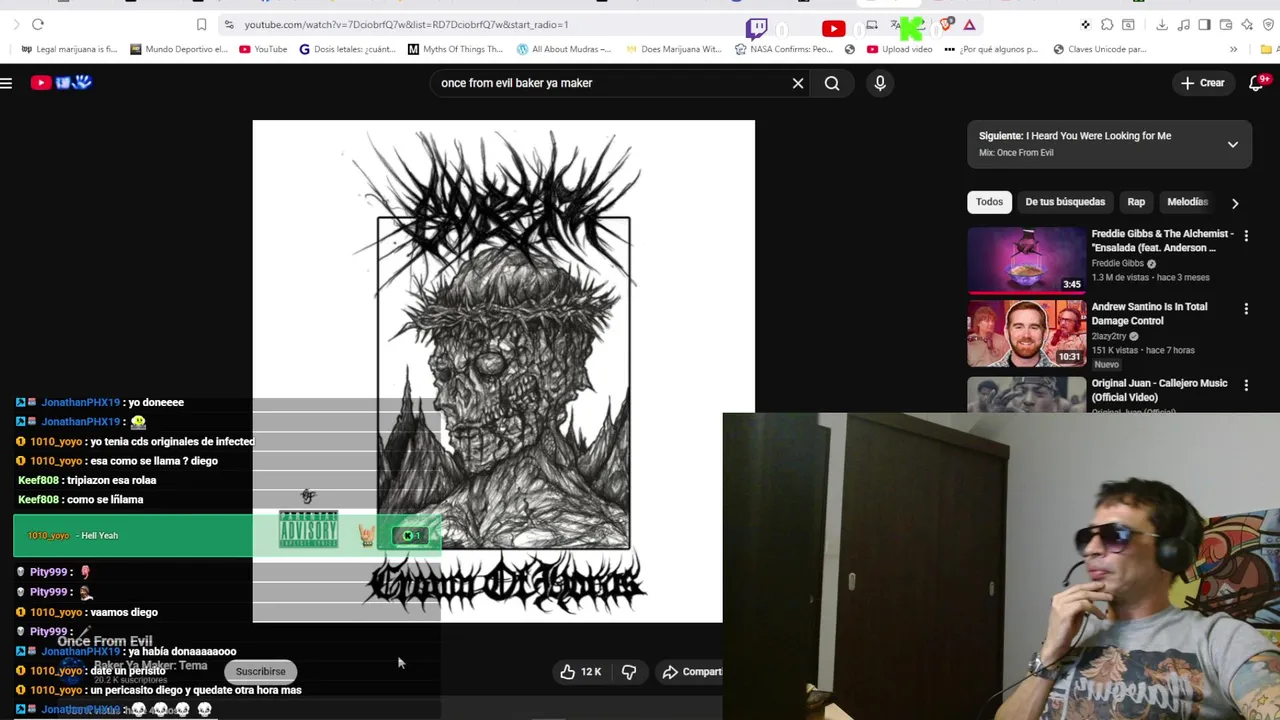The height and width of the screenshot is (720, 1280).
Task: Bookmark this page via the bookmark icon
Action: click(x=201, y=24)
